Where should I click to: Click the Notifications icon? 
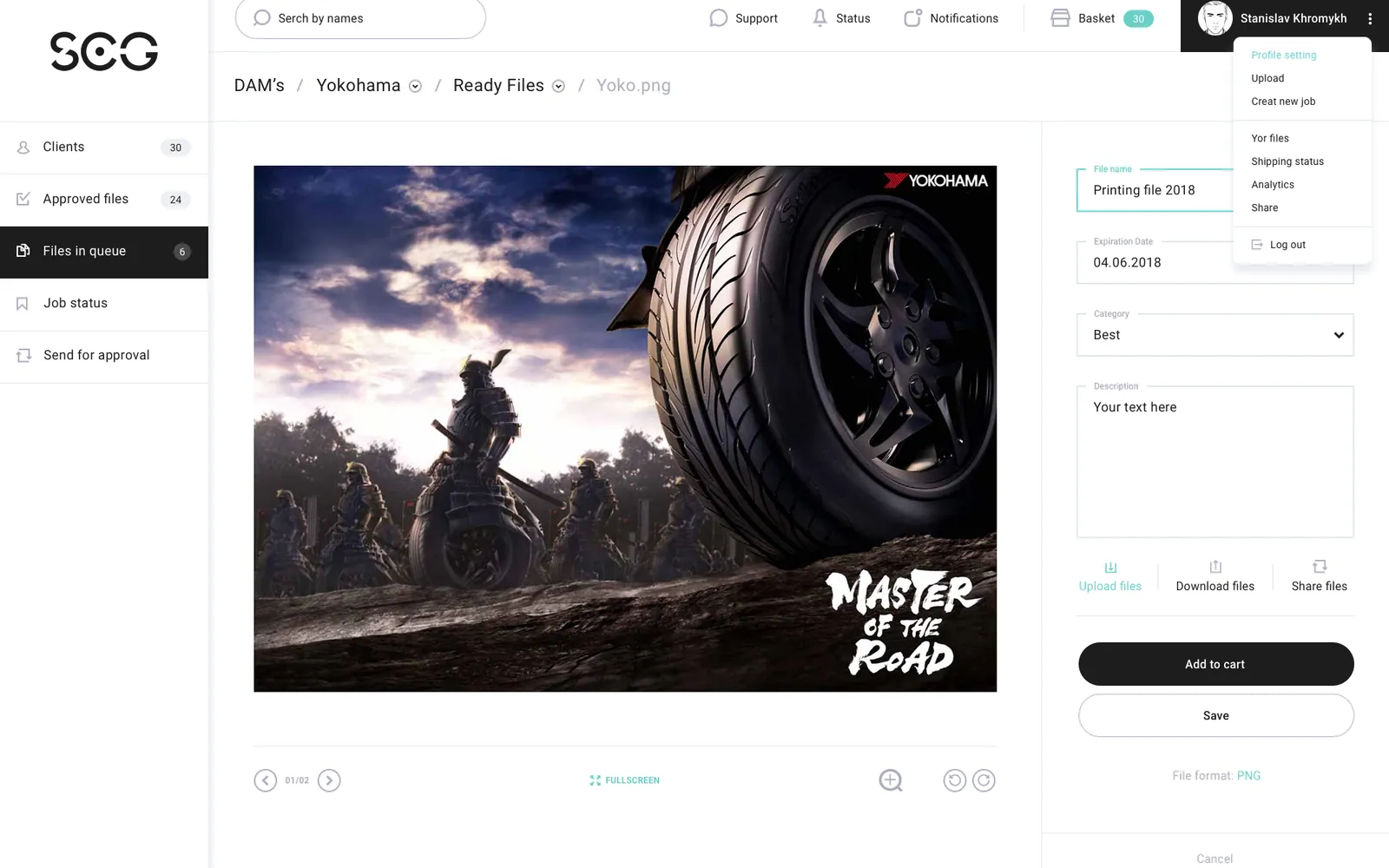tap(912, 18)
